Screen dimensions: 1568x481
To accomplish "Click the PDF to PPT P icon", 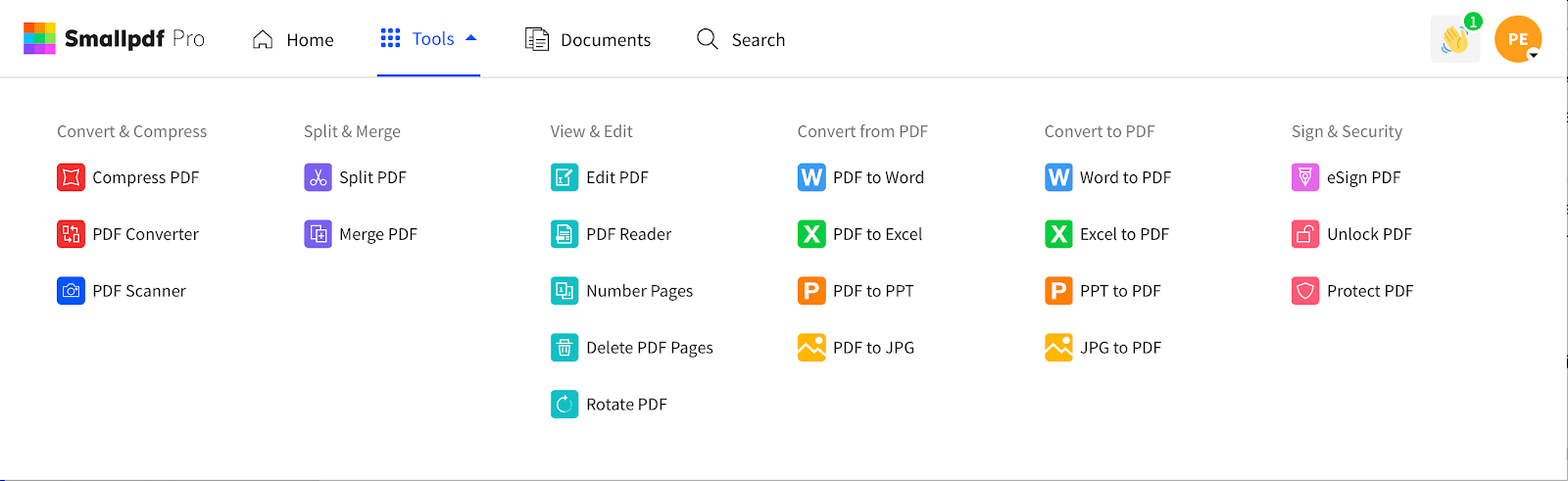I will (x=811, y=291).
